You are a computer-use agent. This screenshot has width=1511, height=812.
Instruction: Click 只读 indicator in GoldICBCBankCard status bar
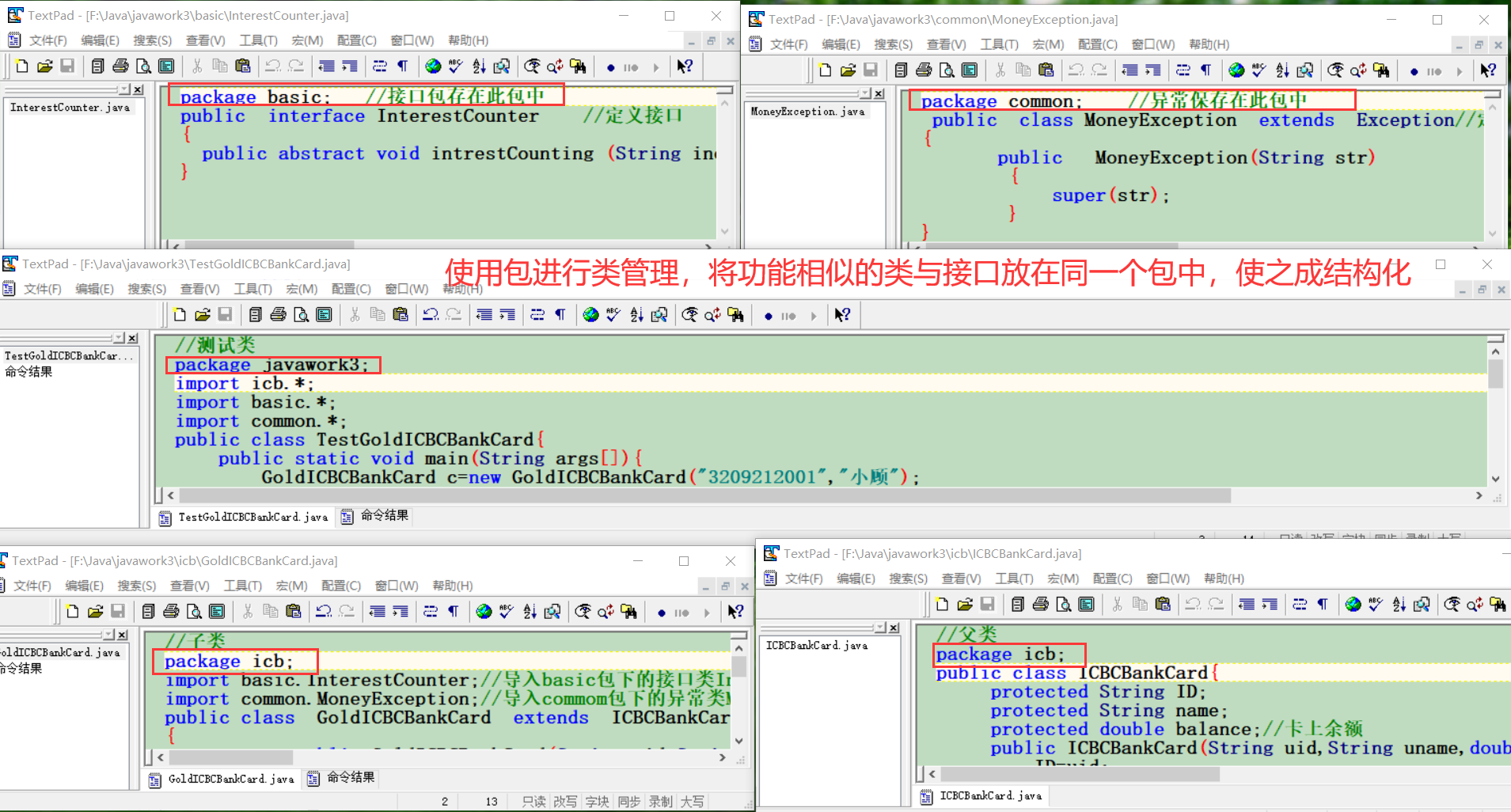click(x=533, y=802)
